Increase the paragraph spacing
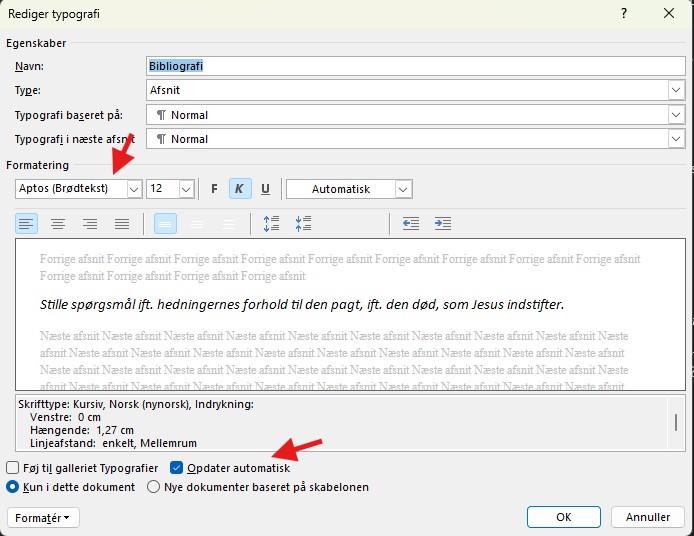694x536 pixels. (271, 224)
